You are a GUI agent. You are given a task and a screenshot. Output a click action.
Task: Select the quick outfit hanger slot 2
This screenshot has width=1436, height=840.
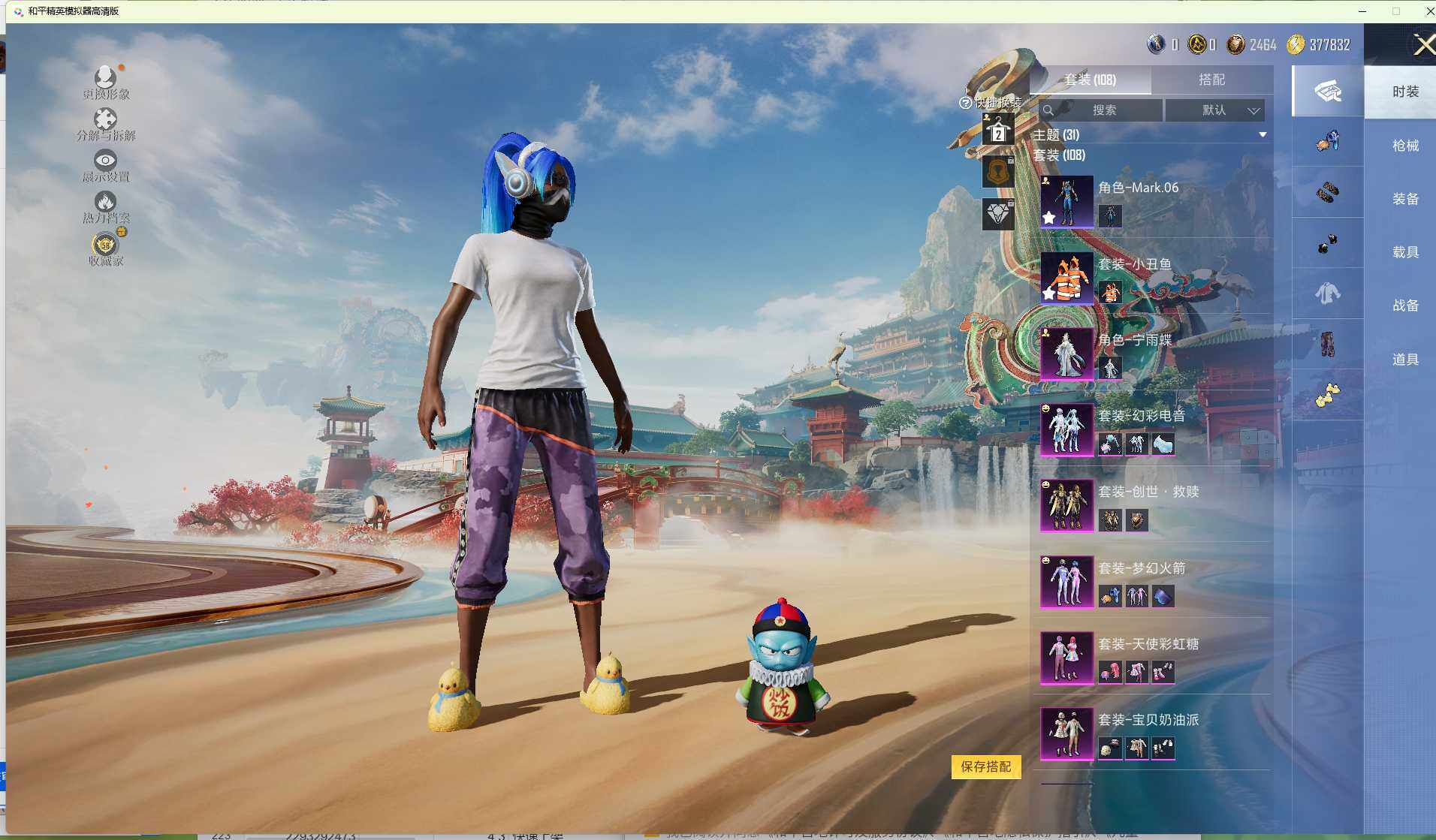click(998, 131)
